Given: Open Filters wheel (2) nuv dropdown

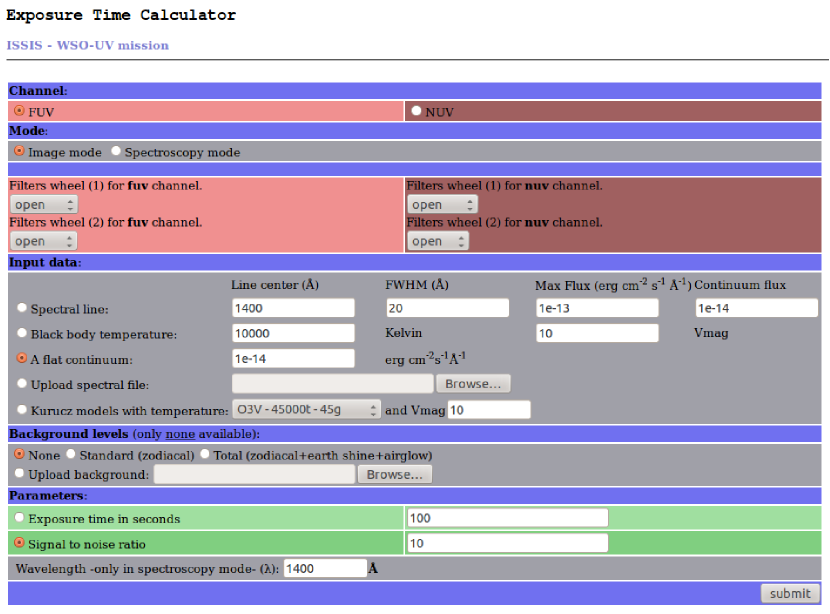Looking at the screenshot, I should pos(438,241).
